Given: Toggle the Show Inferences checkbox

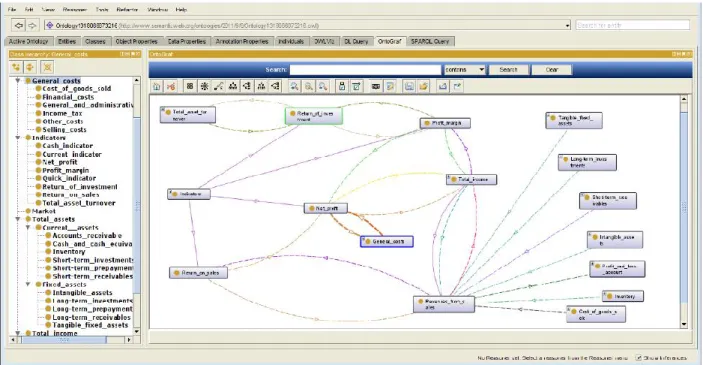Looking at the screenshot, I should 638,357.
